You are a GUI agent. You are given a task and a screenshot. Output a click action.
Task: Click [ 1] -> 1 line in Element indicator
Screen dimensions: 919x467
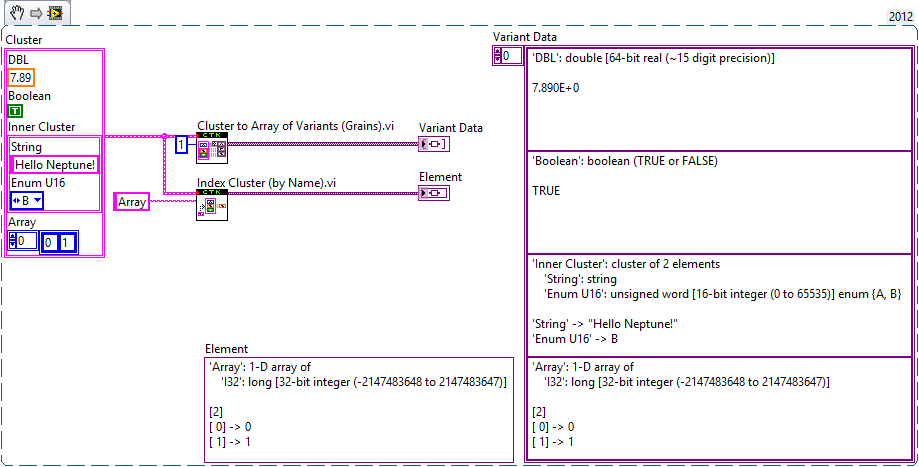230,442
